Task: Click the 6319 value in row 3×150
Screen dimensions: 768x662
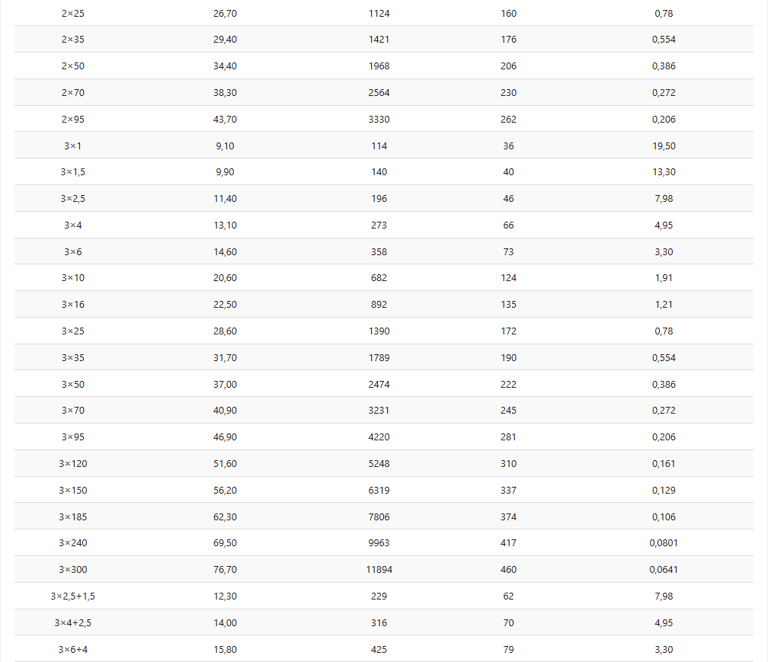Action: coord(379,490)
